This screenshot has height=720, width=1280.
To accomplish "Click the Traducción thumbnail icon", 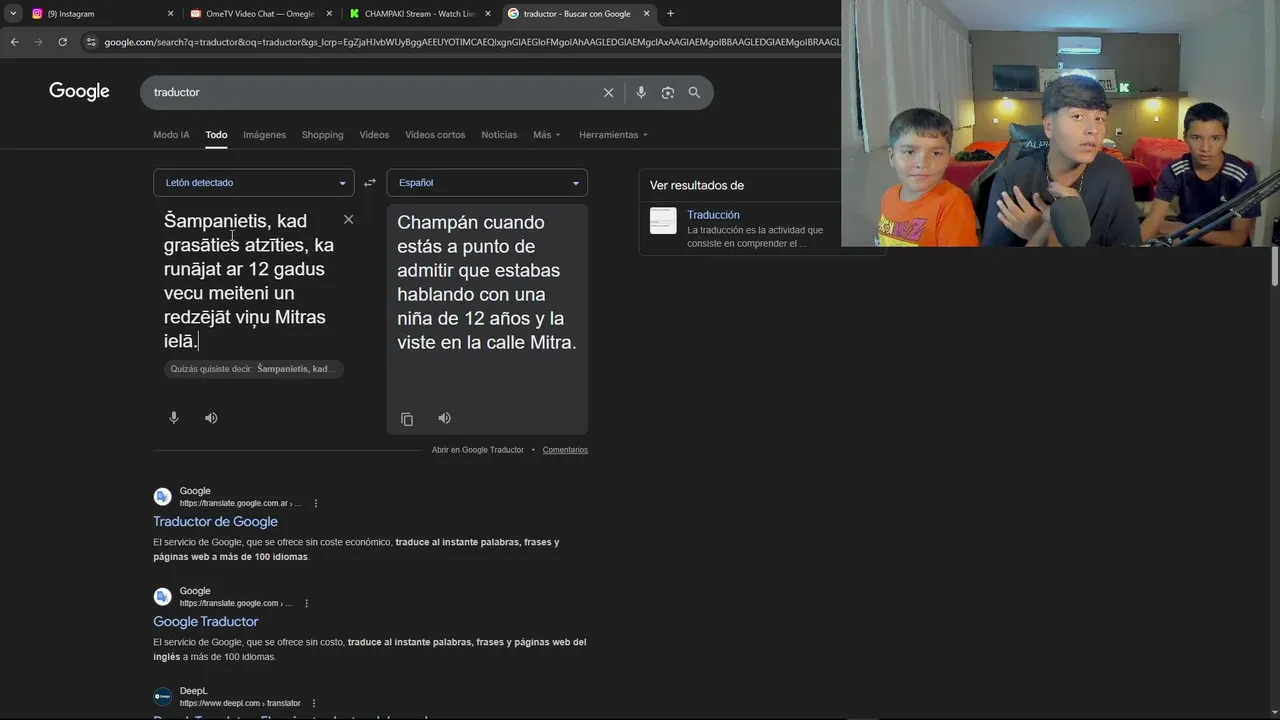I will point(663,221).
